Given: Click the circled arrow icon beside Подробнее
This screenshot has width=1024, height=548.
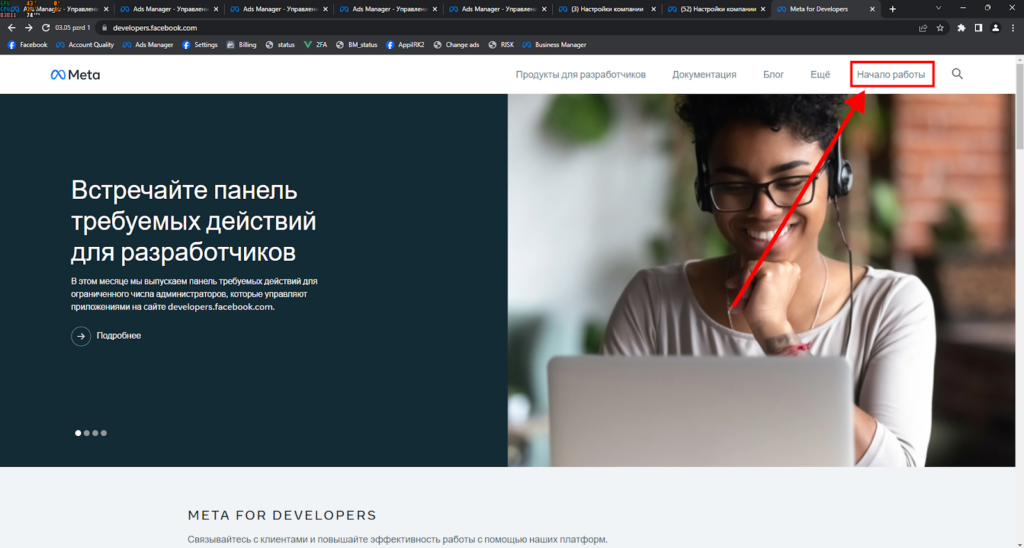Looking at the screenshot, I should pos(81,336).
